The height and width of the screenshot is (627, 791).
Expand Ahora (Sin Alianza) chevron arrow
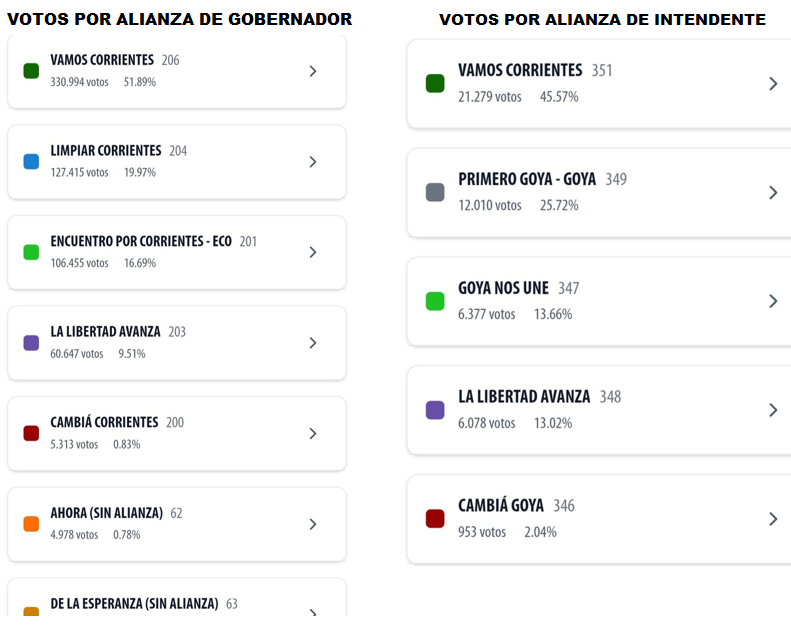coord(313,524)
